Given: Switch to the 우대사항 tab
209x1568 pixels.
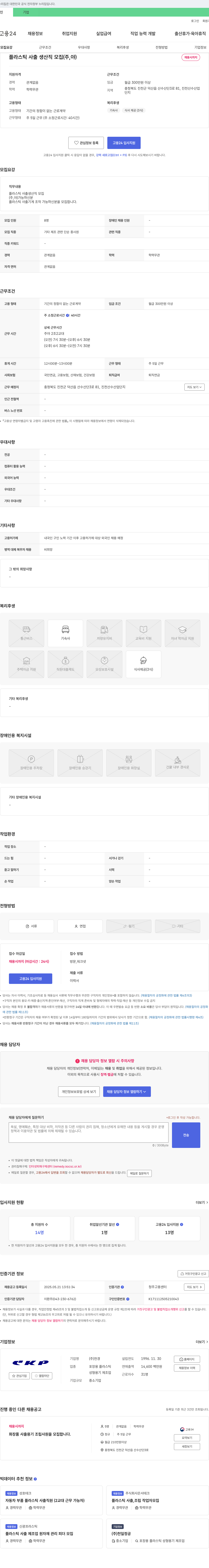Looking at the screenshot, I should pos(84,48).
